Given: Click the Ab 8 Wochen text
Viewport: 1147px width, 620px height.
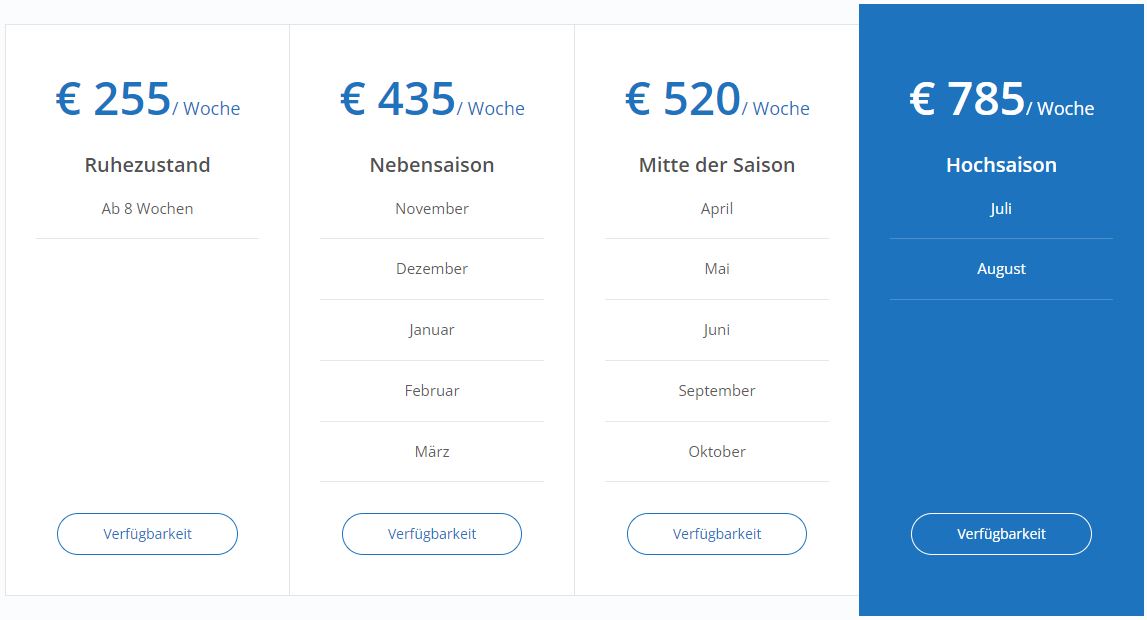Looking at the screenshot, I should pos(147,208).
